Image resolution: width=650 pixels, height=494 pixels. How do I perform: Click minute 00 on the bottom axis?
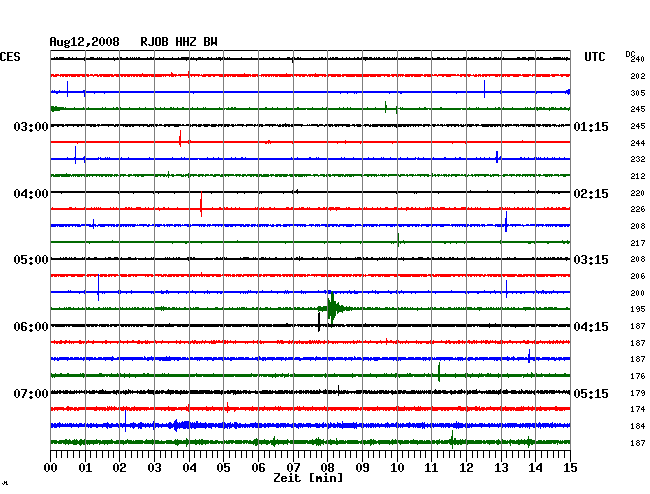coord(51,467)
